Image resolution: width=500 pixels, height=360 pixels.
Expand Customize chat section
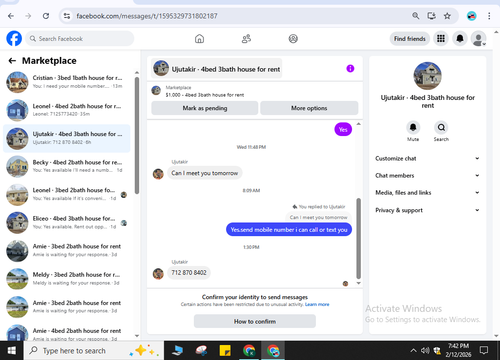point(427,158)
